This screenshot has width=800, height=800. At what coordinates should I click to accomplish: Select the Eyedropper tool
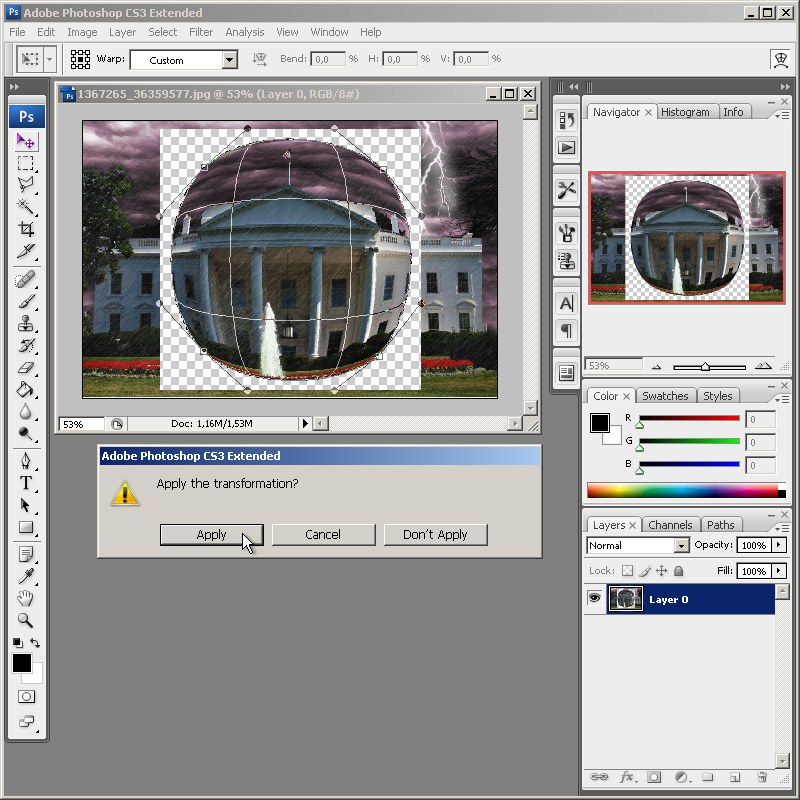pos(26,576)
